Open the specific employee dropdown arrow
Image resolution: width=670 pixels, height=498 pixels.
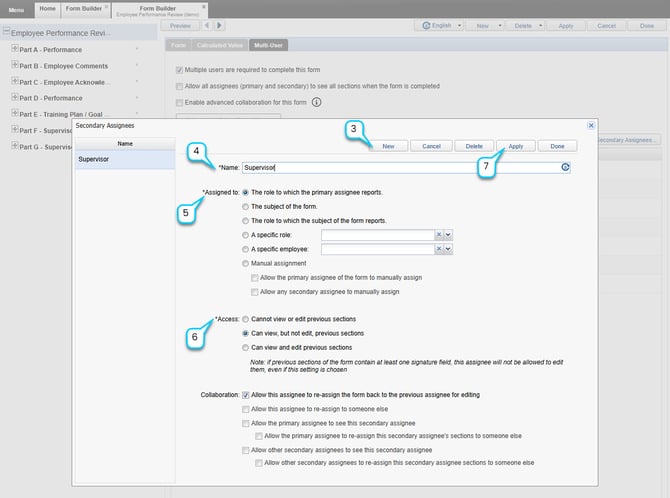coord(448,249)
